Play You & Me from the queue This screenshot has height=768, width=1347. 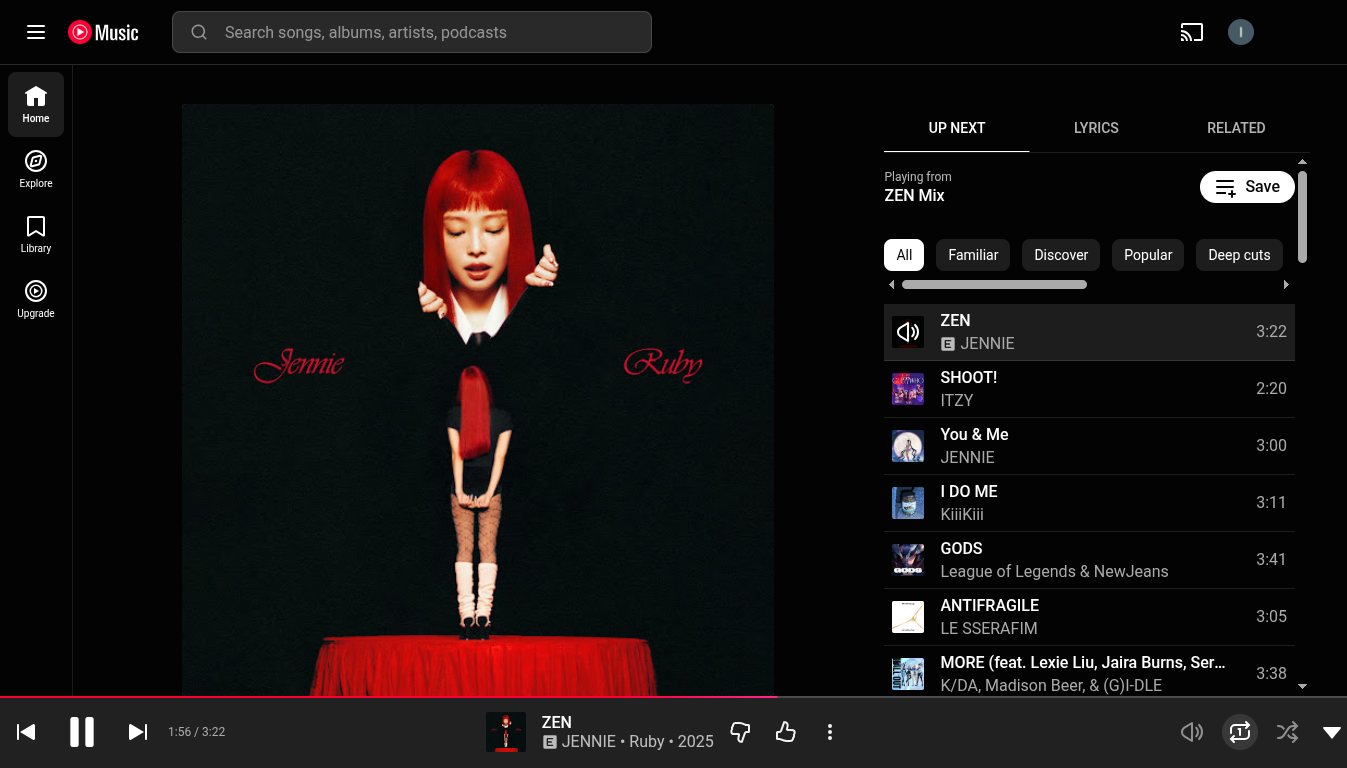(x=1089, y=446)
